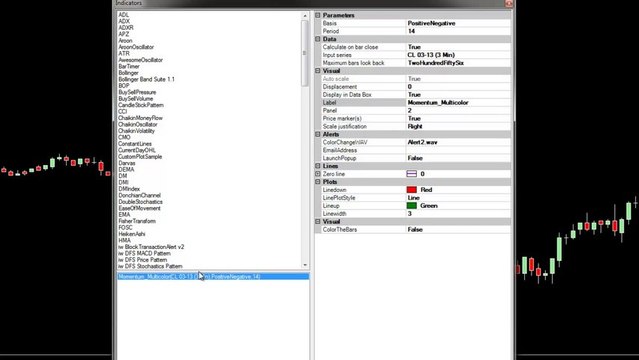The image size is (639, 360).
Task: Select CustomPlotSample indicator
Action: pos(140,157)
